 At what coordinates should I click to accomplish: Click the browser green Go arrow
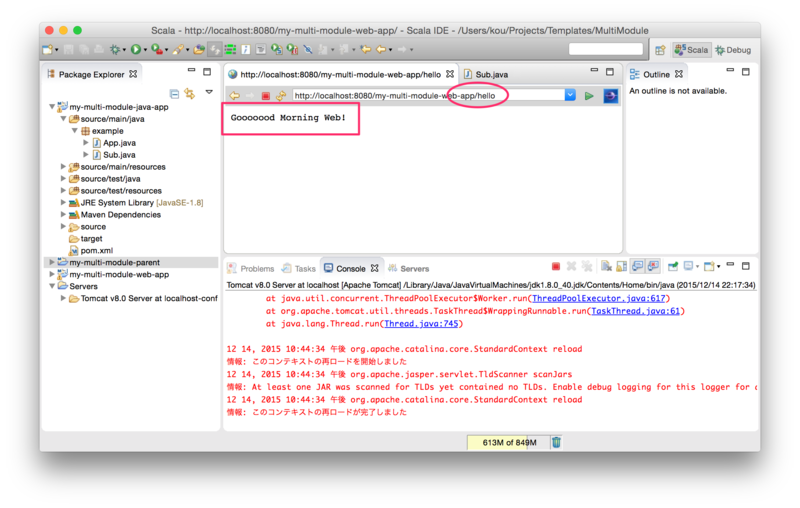coord(589,96)
